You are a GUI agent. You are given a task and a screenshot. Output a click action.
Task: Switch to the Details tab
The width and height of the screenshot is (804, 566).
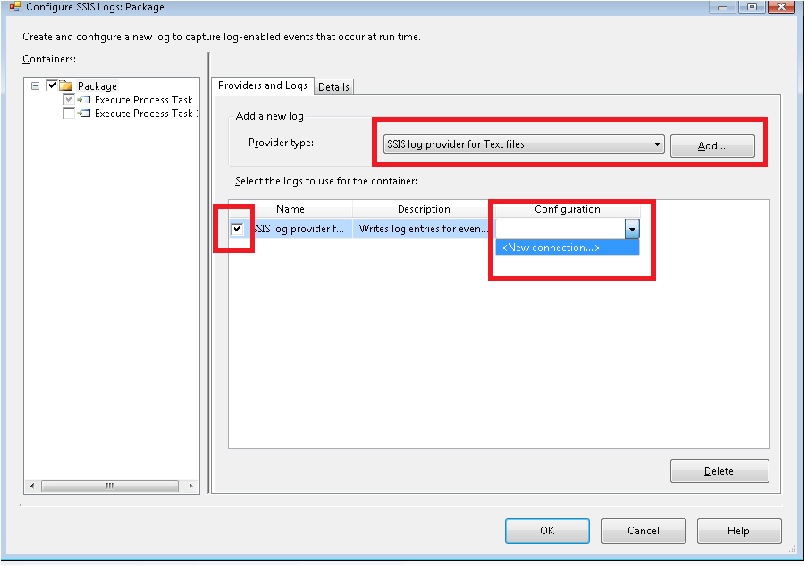[x=334, y=87]
